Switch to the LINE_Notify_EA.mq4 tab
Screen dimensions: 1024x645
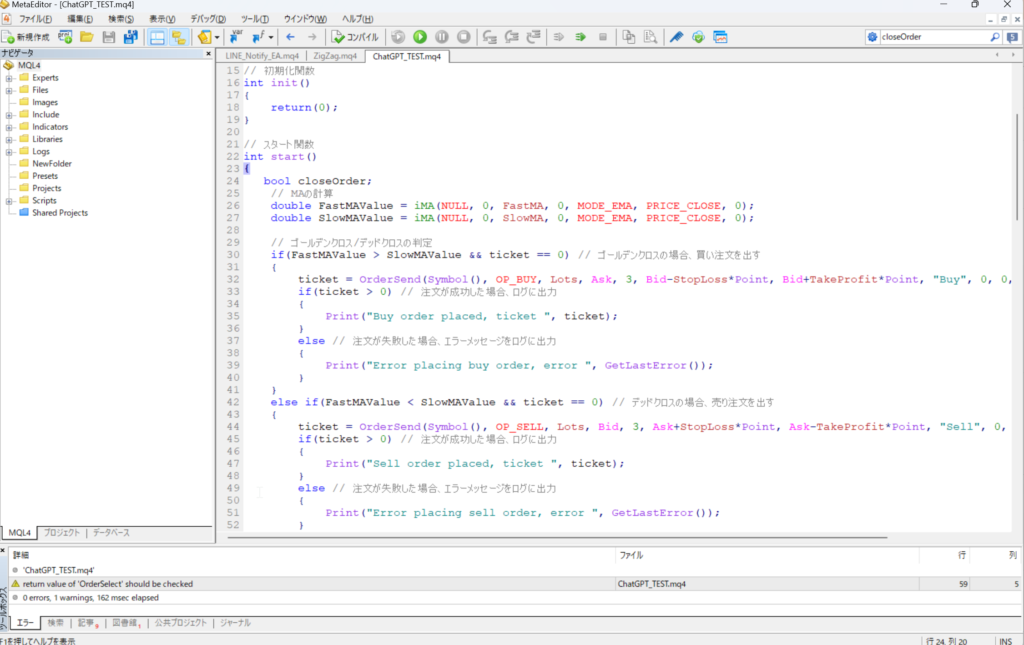pyautogui.click(x=262, y=56)
